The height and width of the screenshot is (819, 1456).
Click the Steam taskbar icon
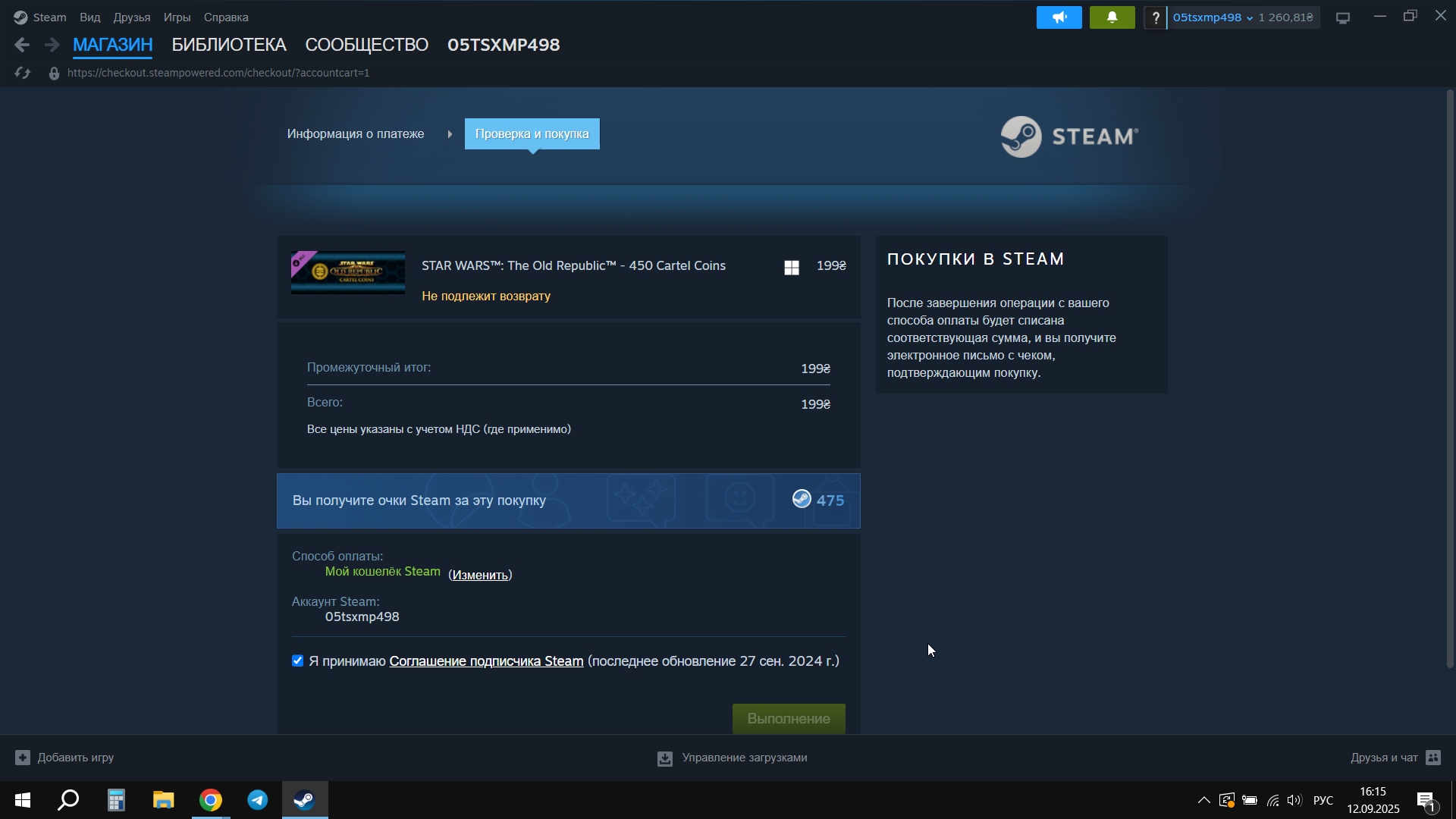point(305,800)
